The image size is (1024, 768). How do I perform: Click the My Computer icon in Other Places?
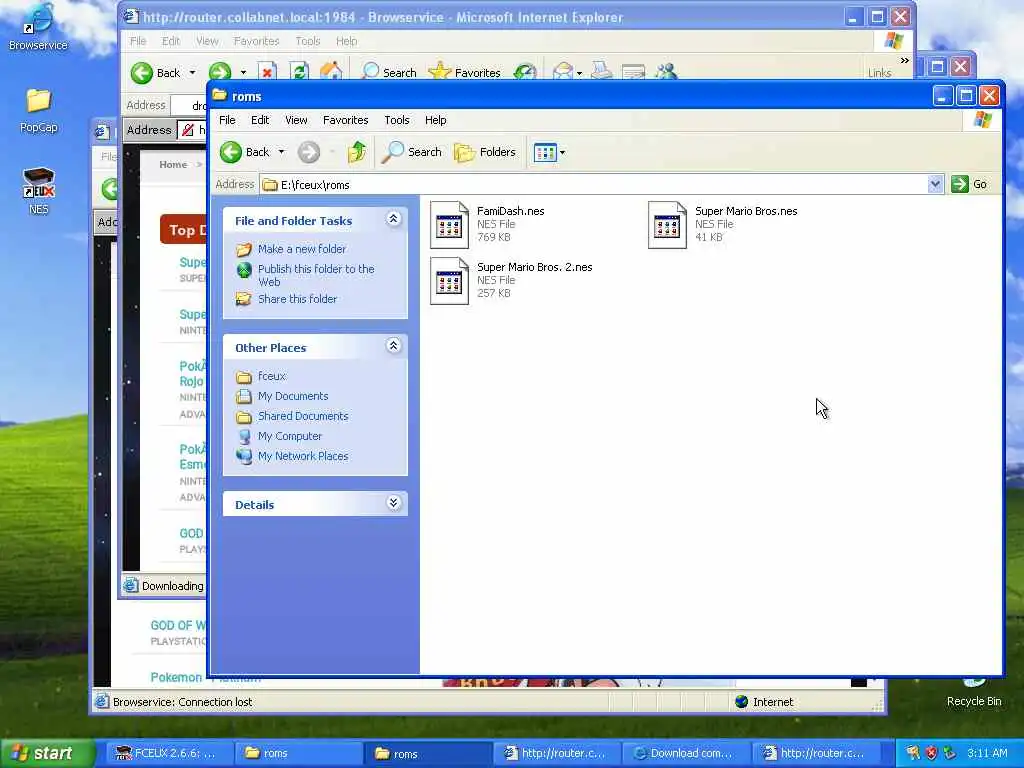tap(244, 436)
